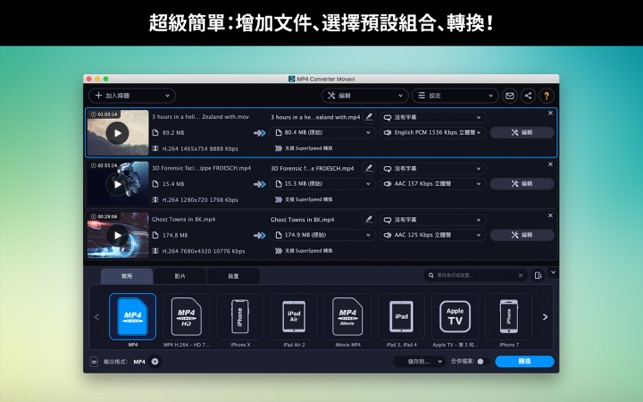The image size is (643, 402).
Task: Click pencil icon for Ghost Towns output
Action: tap(369, 219)
